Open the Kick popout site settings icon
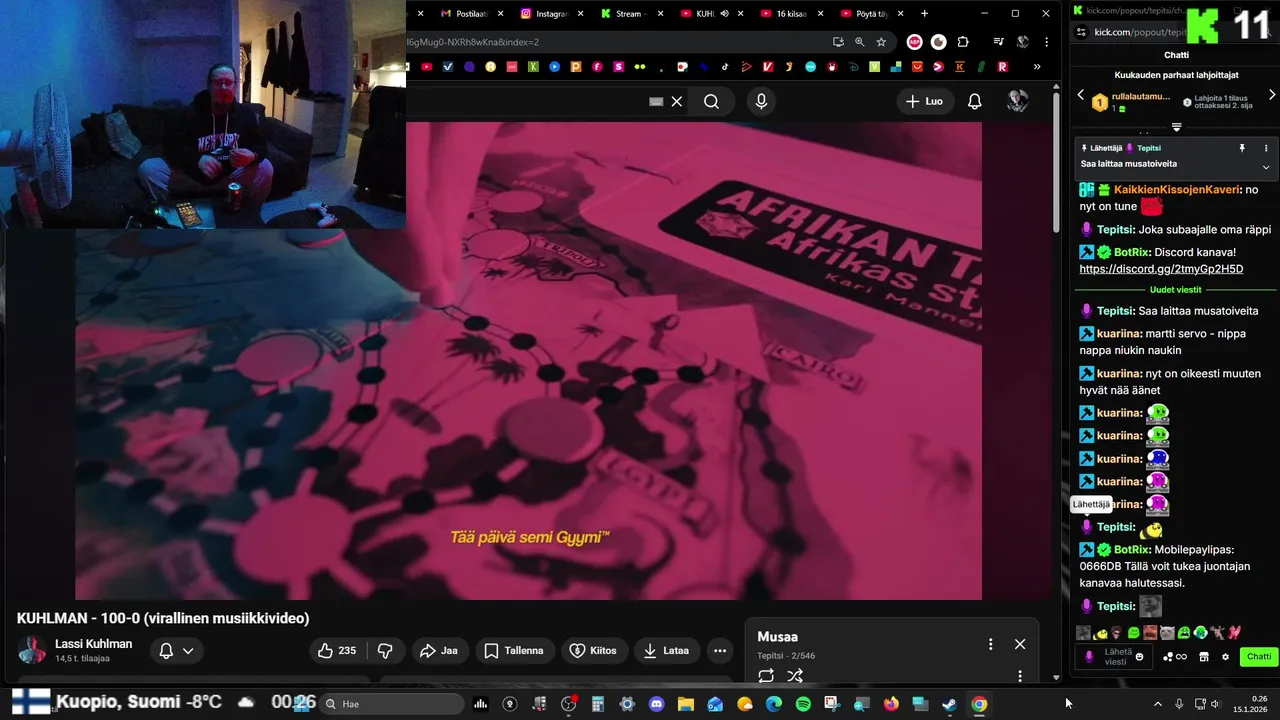 [x=1081, y=32]
